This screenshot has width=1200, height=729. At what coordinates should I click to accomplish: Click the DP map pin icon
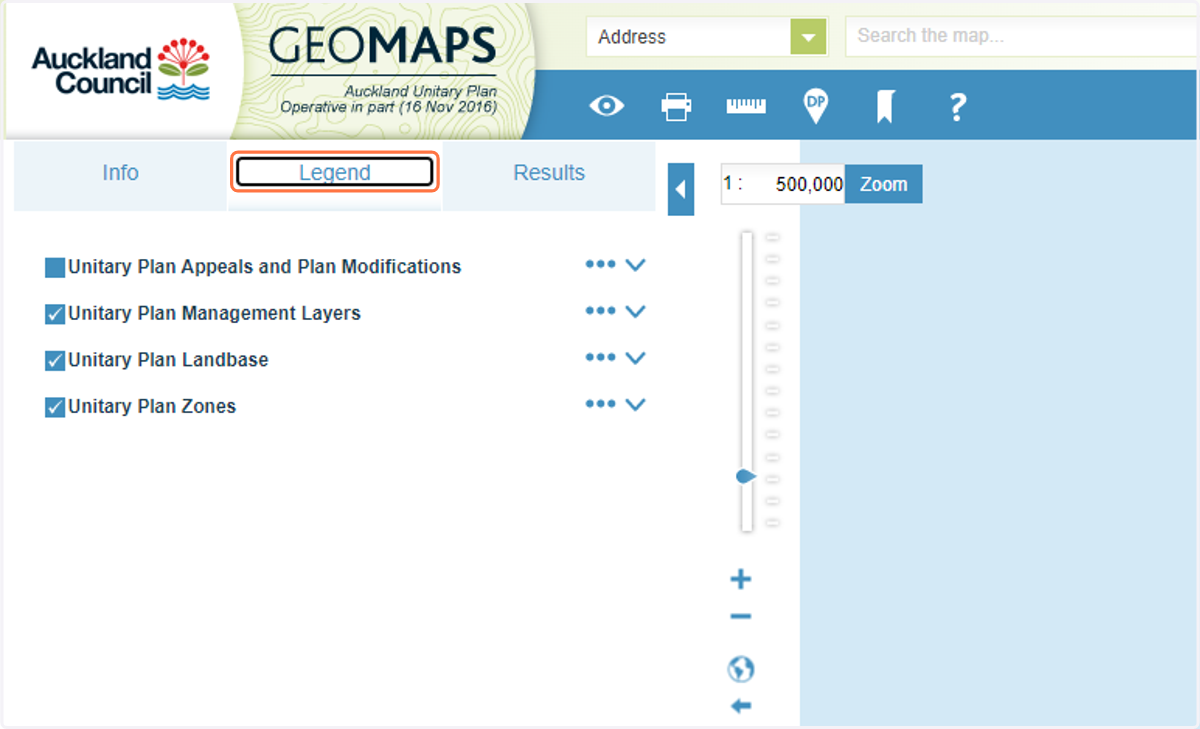point(816,106)
